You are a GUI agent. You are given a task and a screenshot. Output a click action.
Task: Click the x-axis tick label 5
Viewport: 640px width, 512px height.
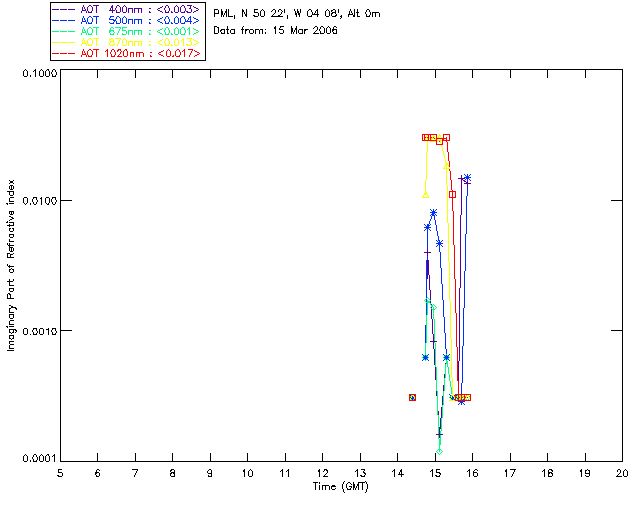[x=60, y=472]
